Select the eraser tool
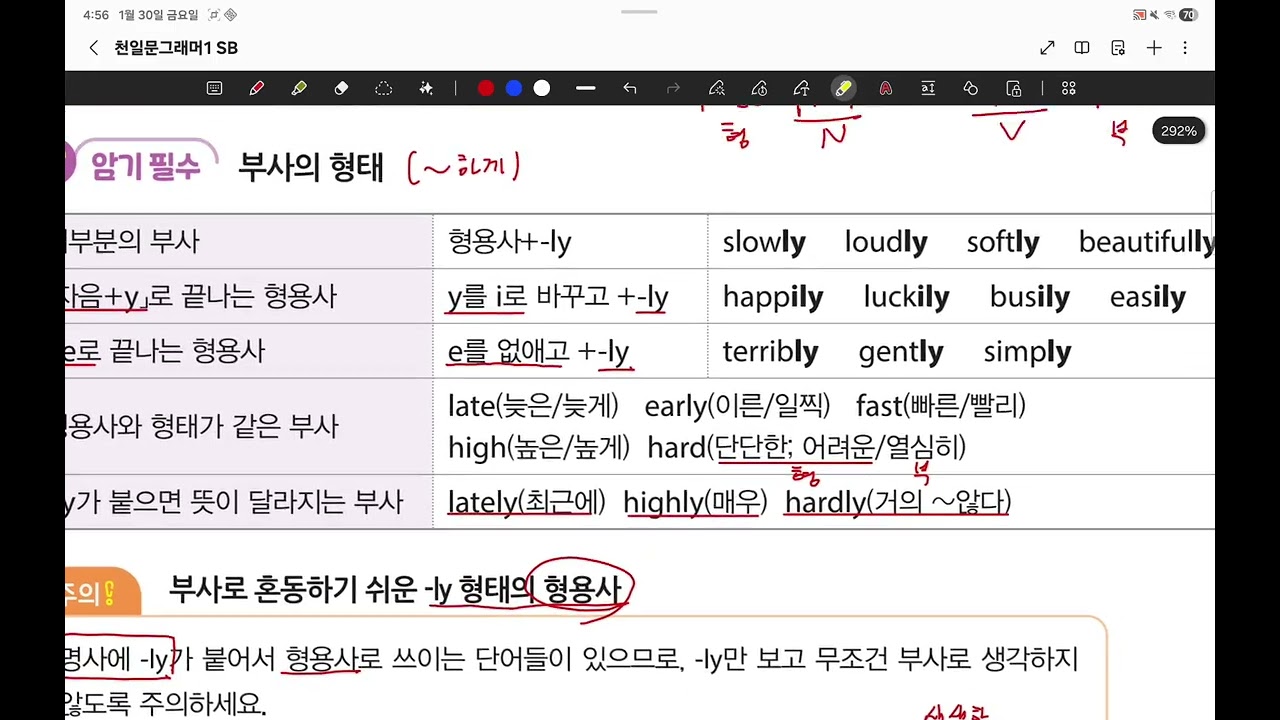The height and width of the screenshot is (720, 1280). coord(341,88)
